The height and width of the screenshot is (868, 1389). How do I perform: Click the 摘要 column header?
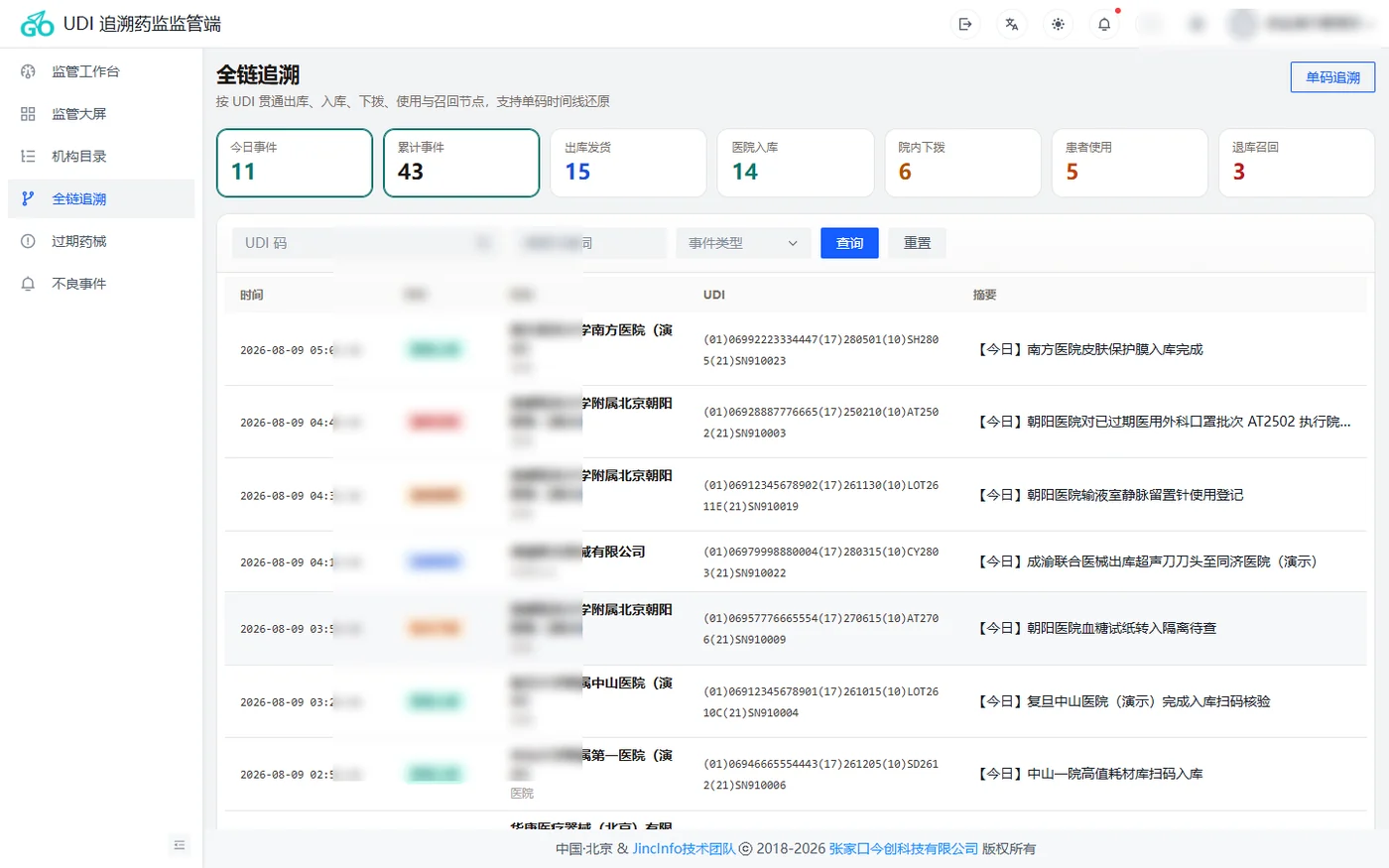point(984,295)
